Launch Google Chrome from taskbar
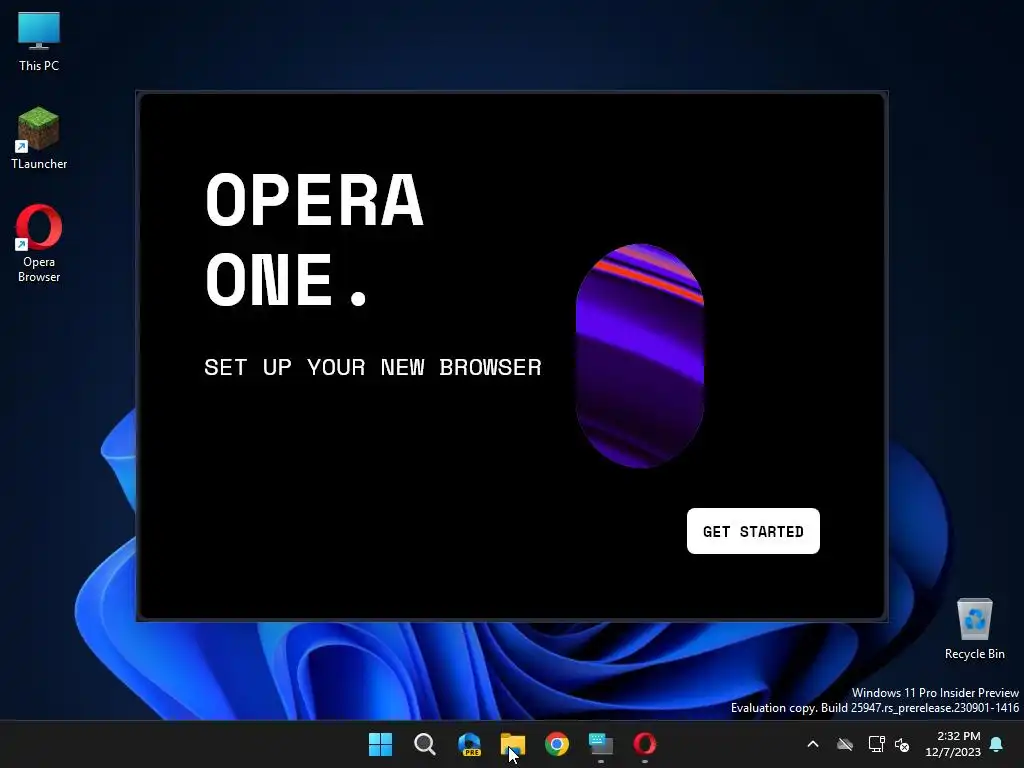 tap(557, 744)
